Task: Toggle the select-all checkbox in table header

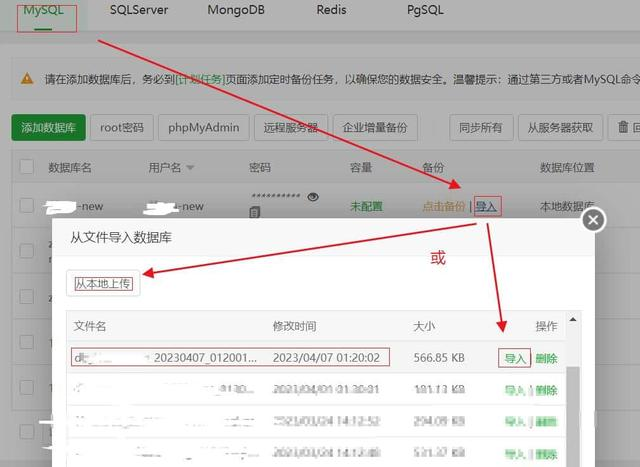Action: 27,167
